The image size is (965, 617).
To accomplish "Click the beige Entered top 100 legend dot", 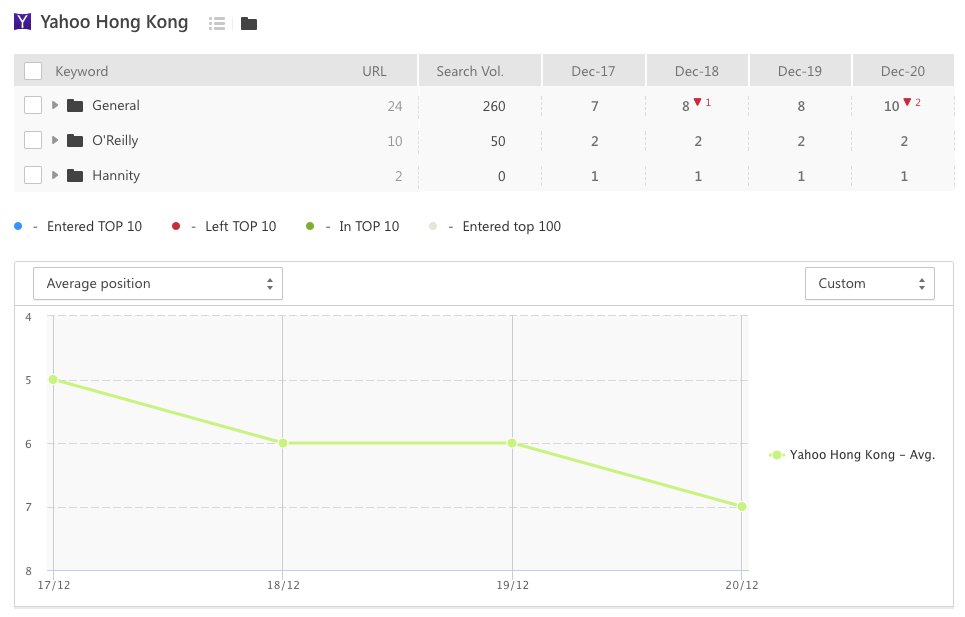I will (433, 226).
